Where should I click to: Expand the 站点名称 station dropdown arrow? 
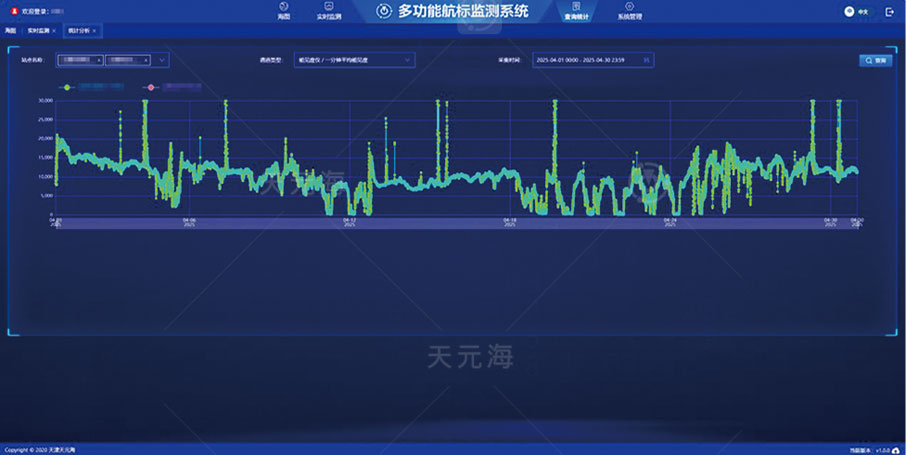(162, 60)
